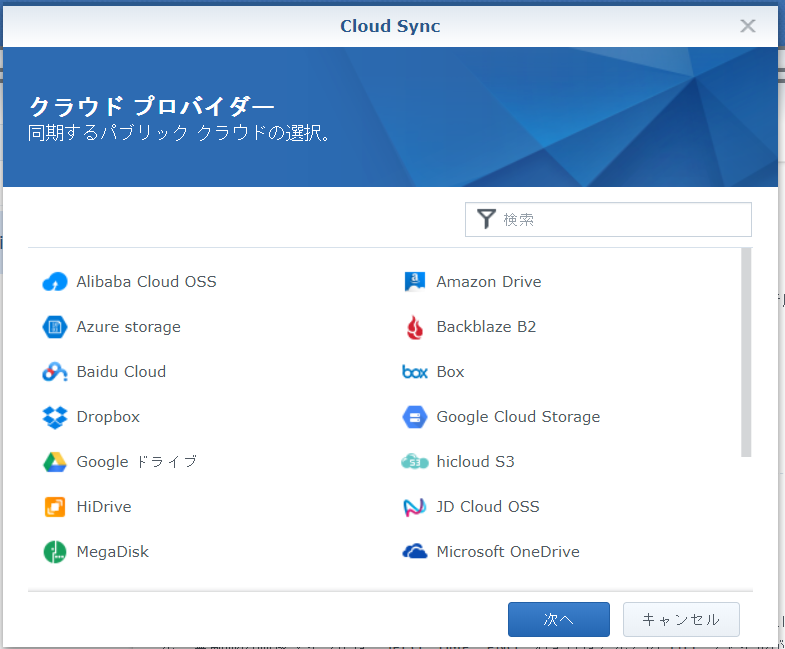785x649 pixels.
Task: Select the Baidu Cloud label
Action: (x=121, y=372)
